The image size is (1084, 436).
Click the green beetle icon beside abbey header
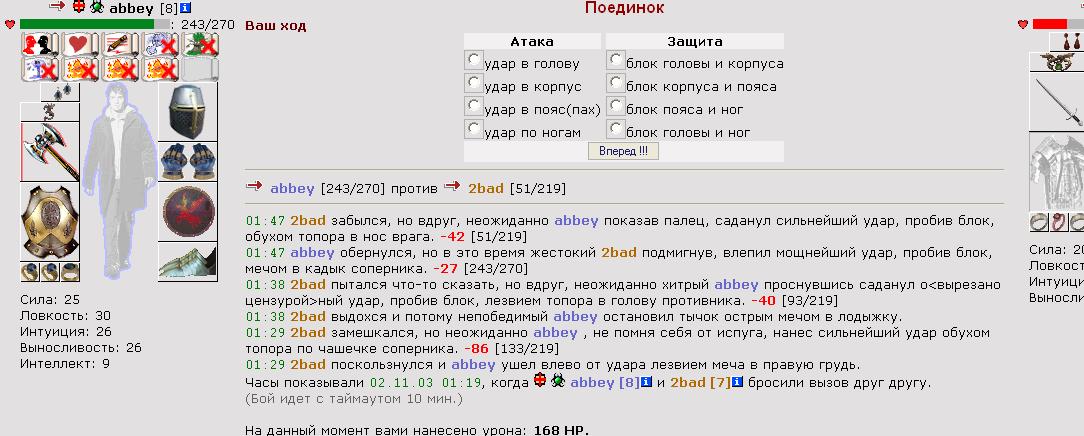(x=97, y=7)
